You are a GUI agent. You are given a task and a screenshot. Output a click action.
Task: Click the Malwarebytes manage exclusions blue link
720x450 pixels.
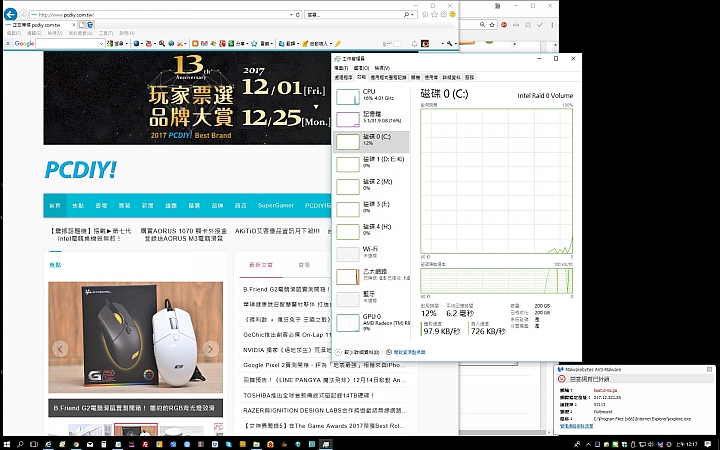[x=576, y=426]
